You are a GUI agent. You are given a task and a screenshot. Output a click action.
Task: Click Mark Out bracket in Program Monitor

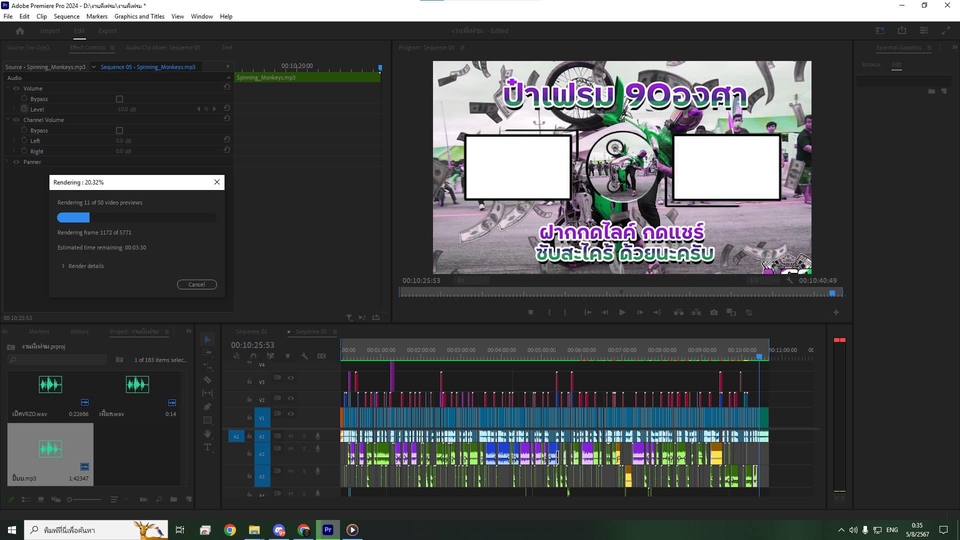pos(565,312)
